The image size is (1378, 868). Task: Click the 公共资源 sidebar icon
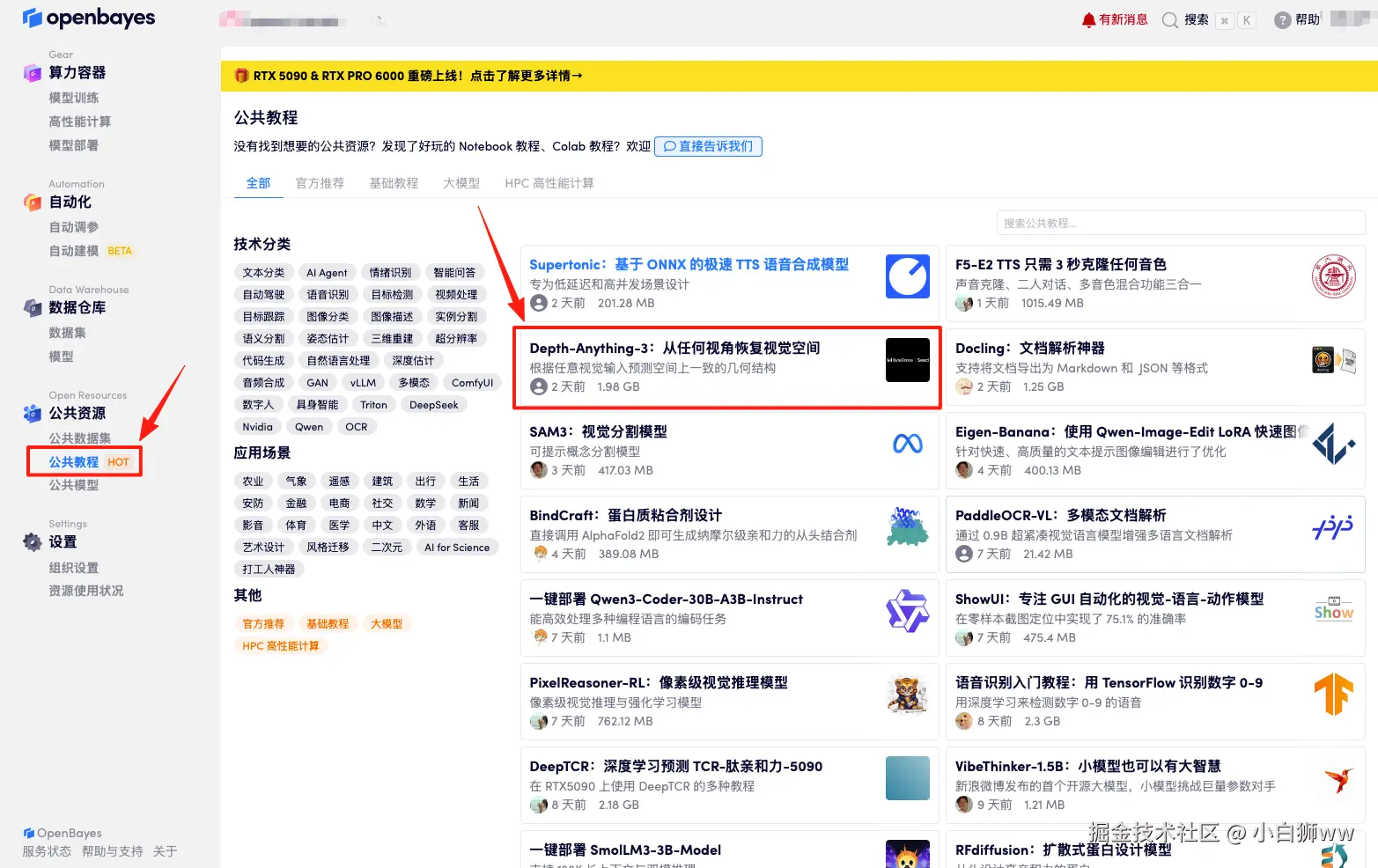click(x=33, y=414)
